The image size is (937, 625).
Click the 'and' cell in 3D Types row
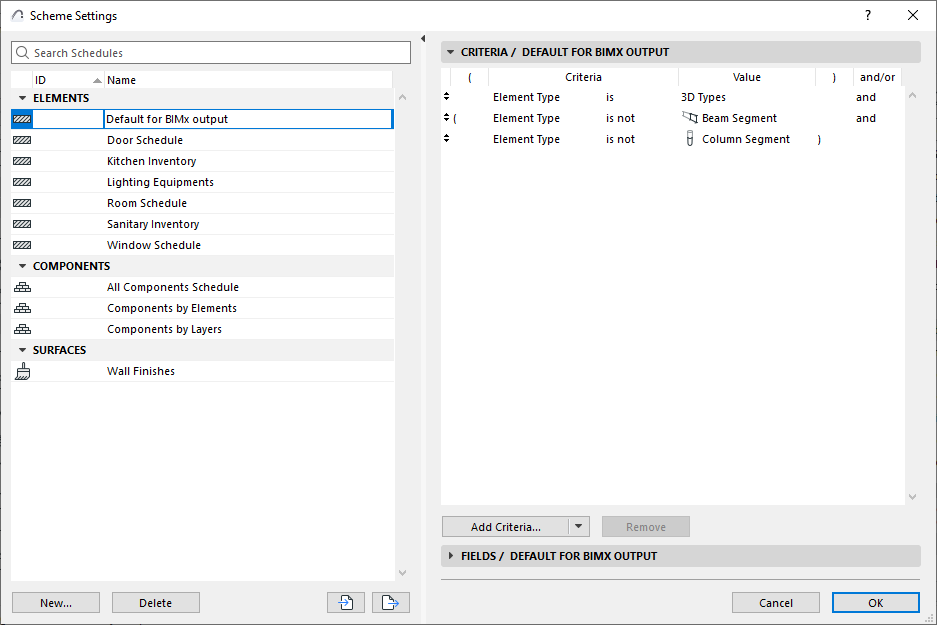866,97
